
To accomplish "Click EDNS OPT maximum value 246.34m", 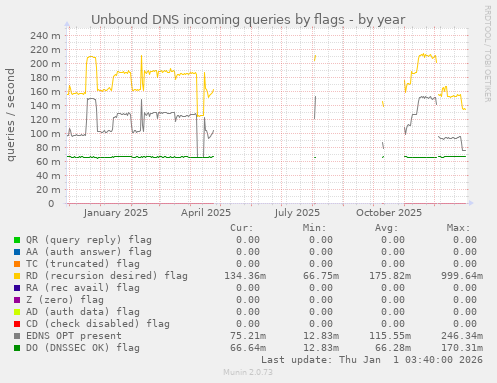I will pos(462,336).
